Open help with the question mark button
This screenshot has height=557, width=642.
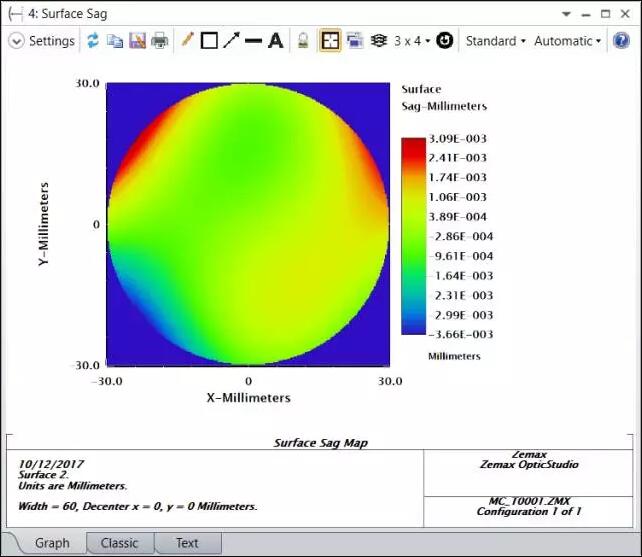(621, 41)
